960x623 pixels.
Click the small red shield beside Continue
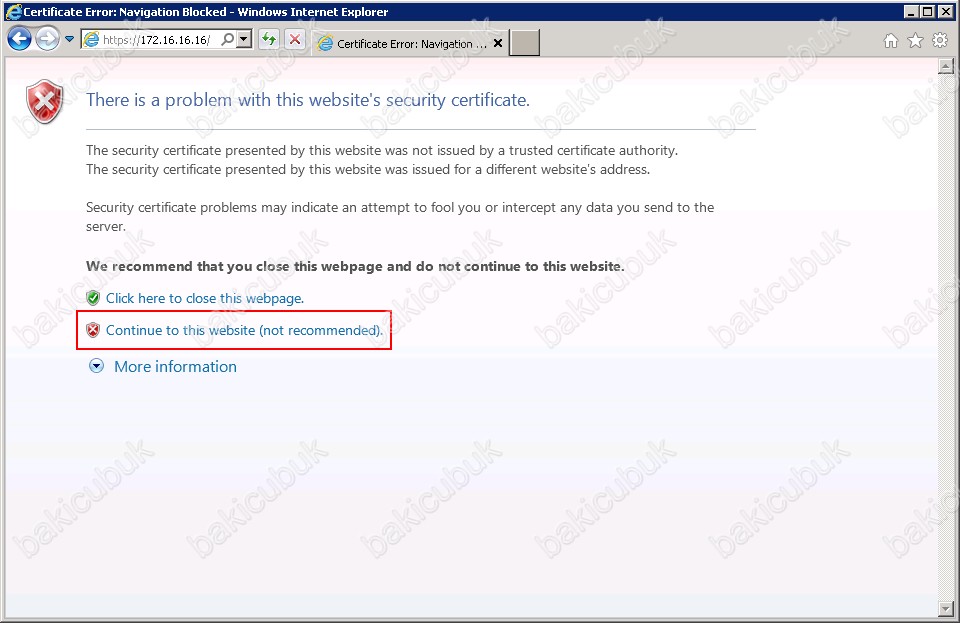click(93, 330)
